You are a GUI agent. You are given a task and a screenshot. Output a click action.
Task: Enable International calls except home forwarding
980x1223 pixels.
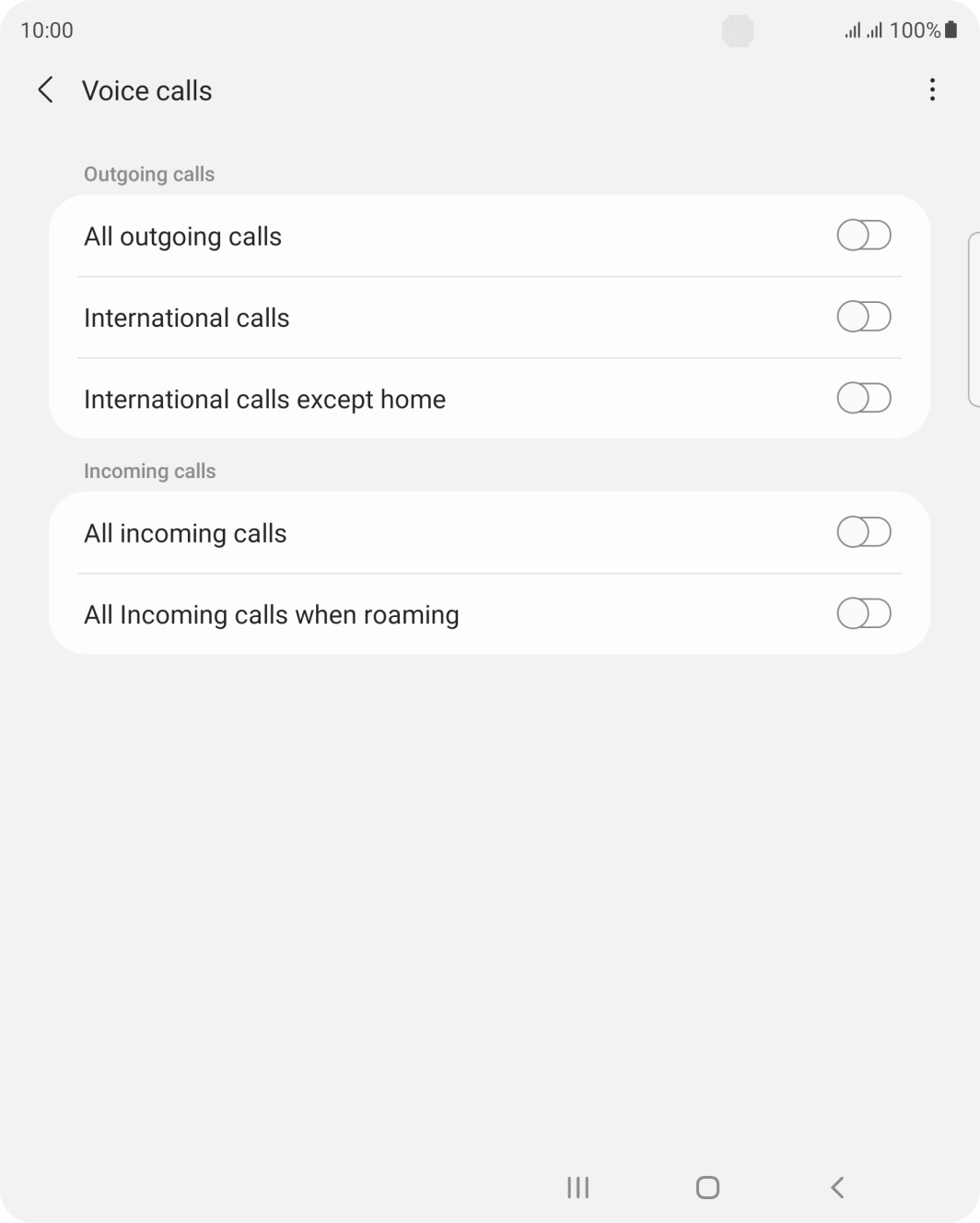pos(863,399)
